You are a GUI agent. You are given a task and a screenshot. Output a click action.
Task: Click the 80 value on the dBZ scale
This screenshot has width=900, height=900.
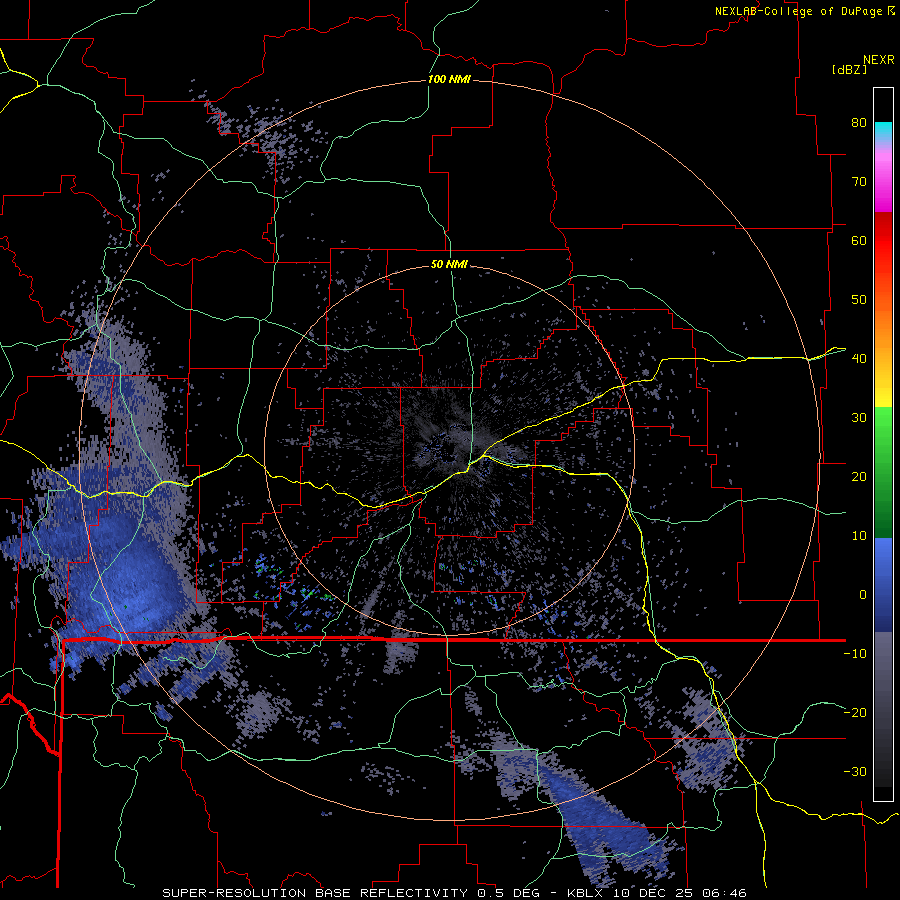859,122
